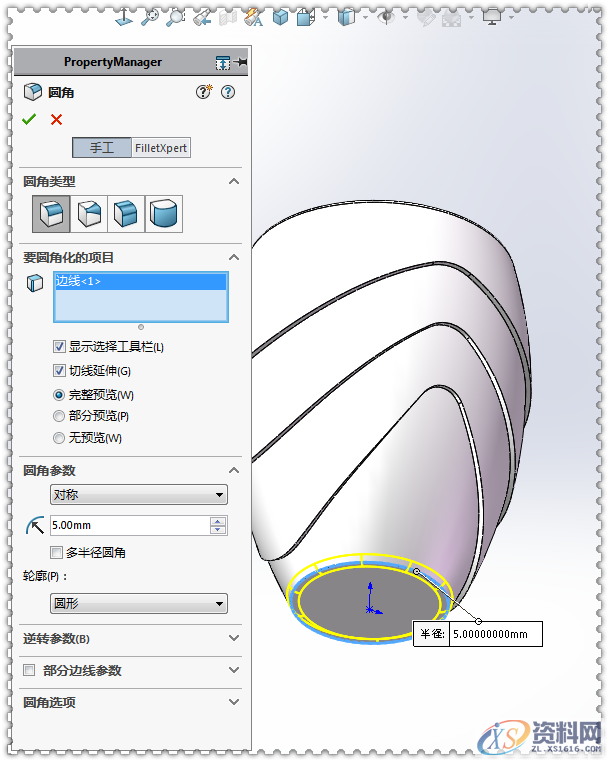This screenshot has width=609, height=762.
Task: Collapse 圆角参数 section
Action: tap(234, 470)
